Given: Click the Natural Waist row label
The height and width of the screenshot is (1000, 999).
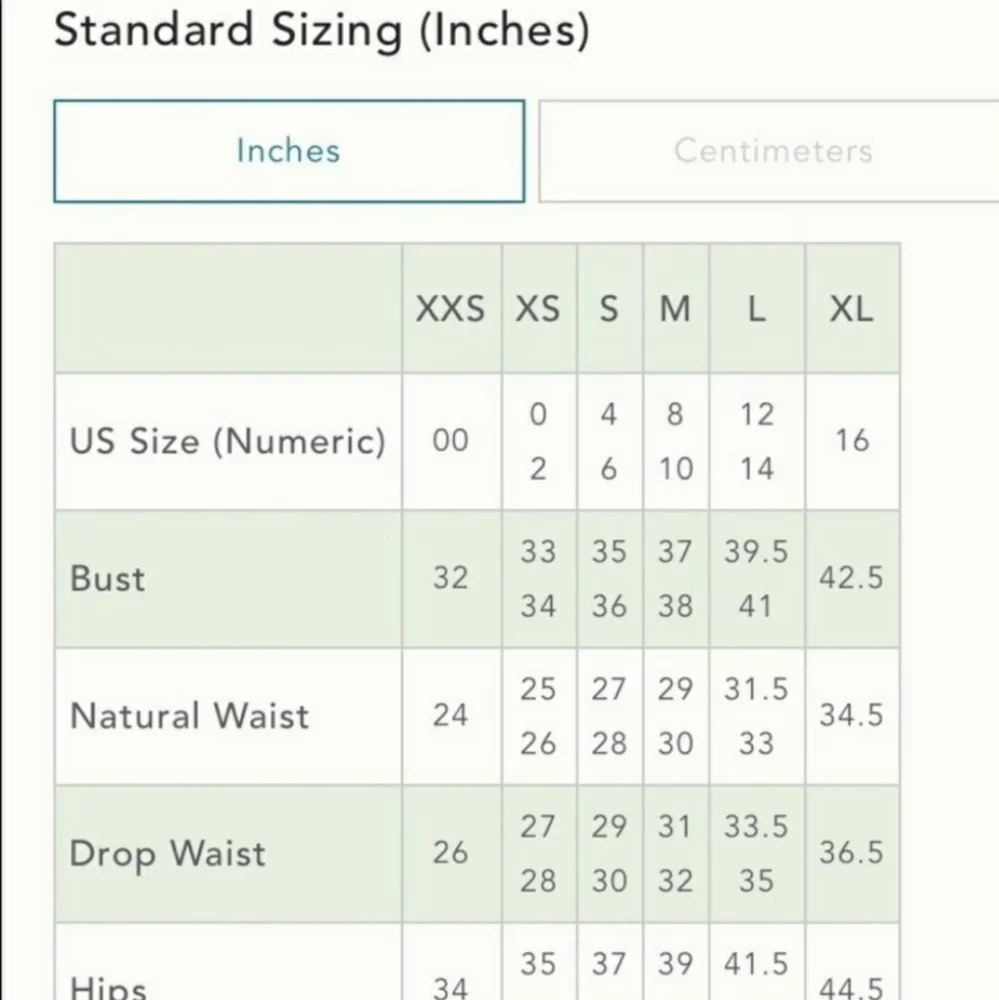Looking at the screenshot, I should coord(189,716).
